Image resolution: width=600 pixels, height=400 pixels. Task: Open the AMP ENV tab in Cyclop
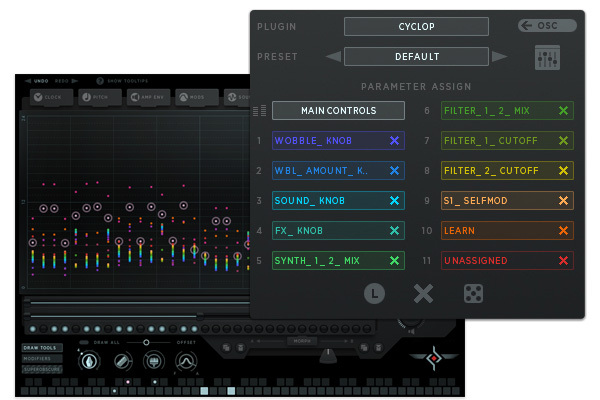(148, 97)
